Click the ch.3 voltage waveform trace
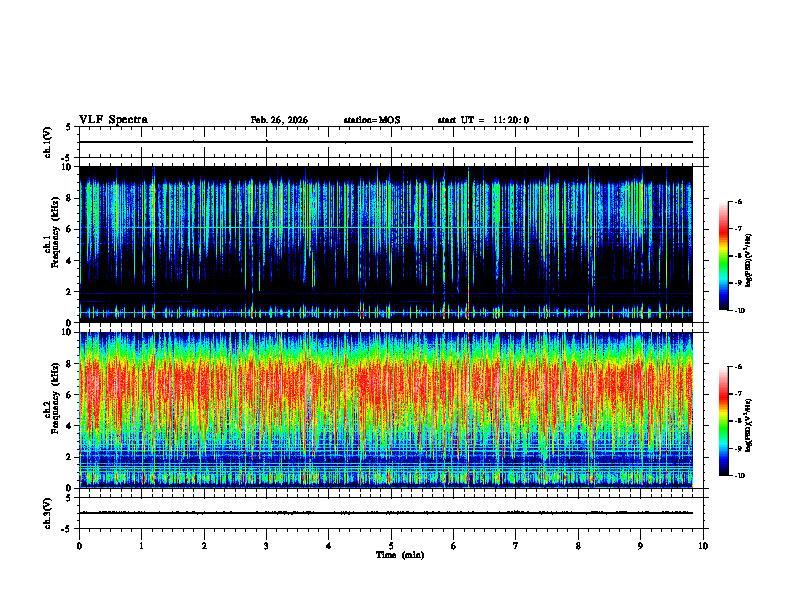Viewport: 792px width, 612px height. tap(386, 513)
